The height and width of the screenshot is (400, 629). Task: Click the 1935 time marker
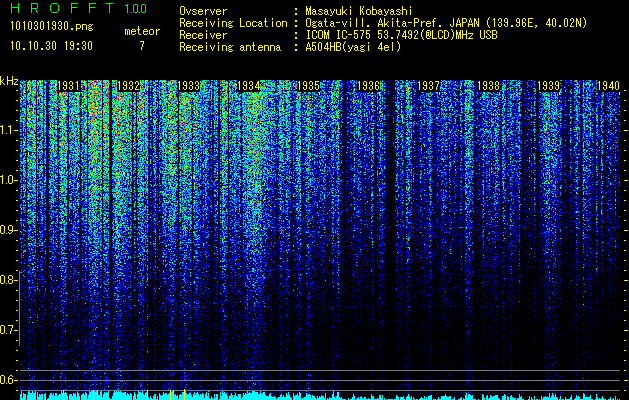pos(308,86)
